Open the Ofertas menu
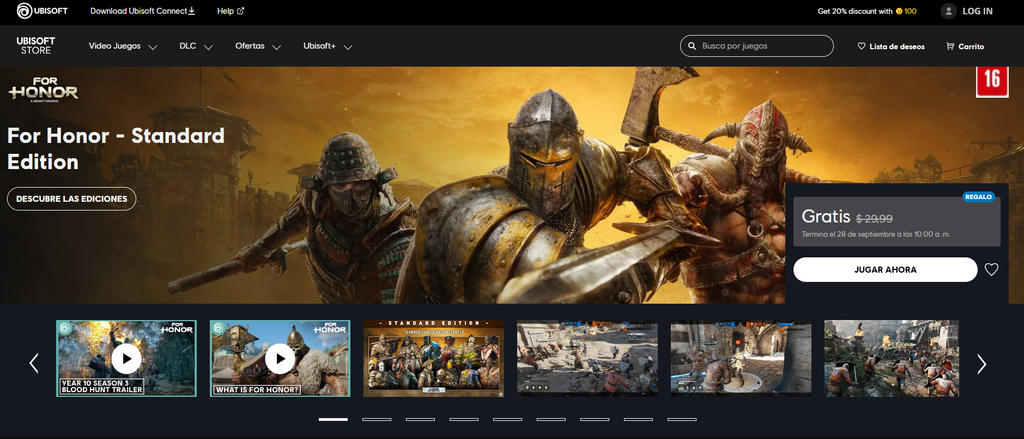This screenshot has width=1024, height=439. pyautogui.click(x=250, y=46)
